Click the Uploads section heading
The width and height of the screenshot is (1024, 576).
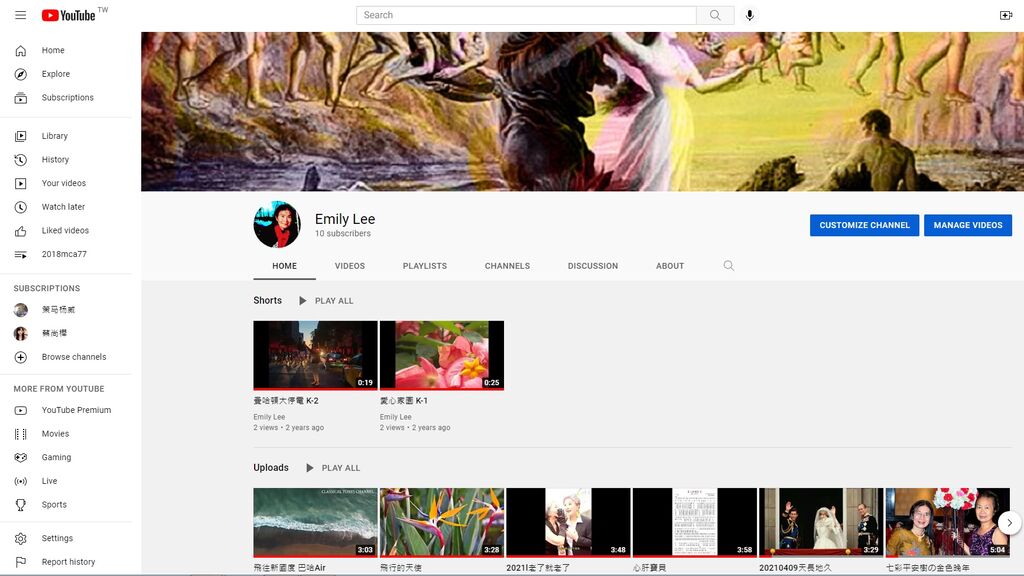pos(271,468)
